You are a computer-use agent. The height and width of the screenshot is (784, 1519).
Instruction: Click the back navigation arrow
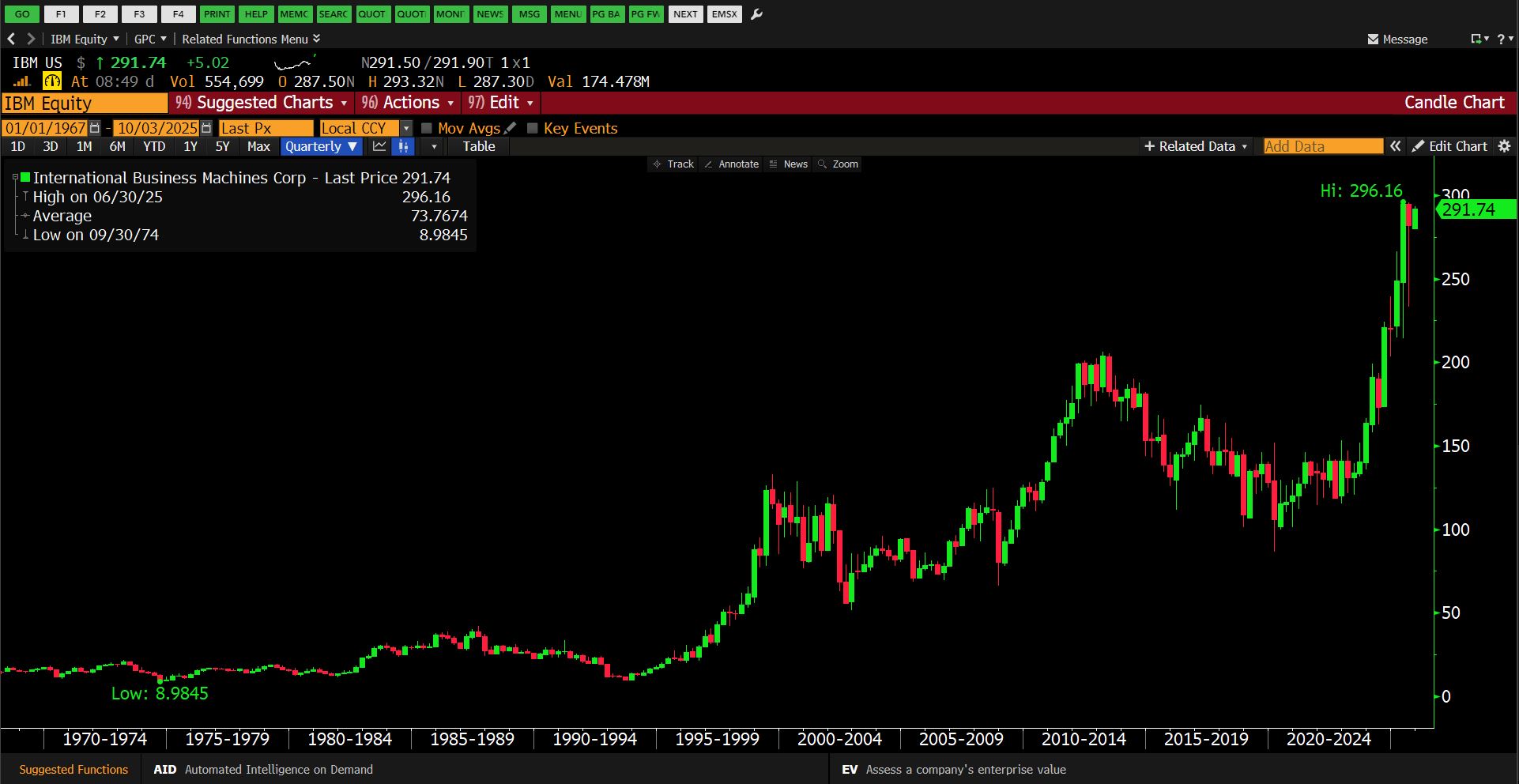pyautogui.click(x=11, y=39)
